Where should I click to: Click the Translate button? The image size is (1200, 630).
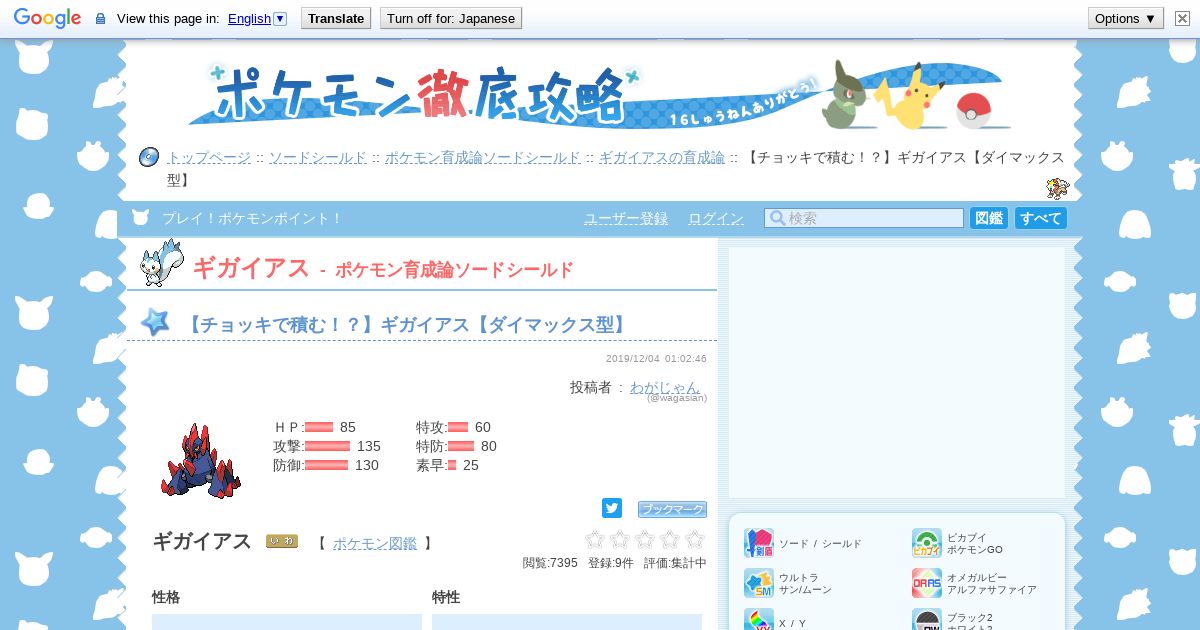[336, 18]
